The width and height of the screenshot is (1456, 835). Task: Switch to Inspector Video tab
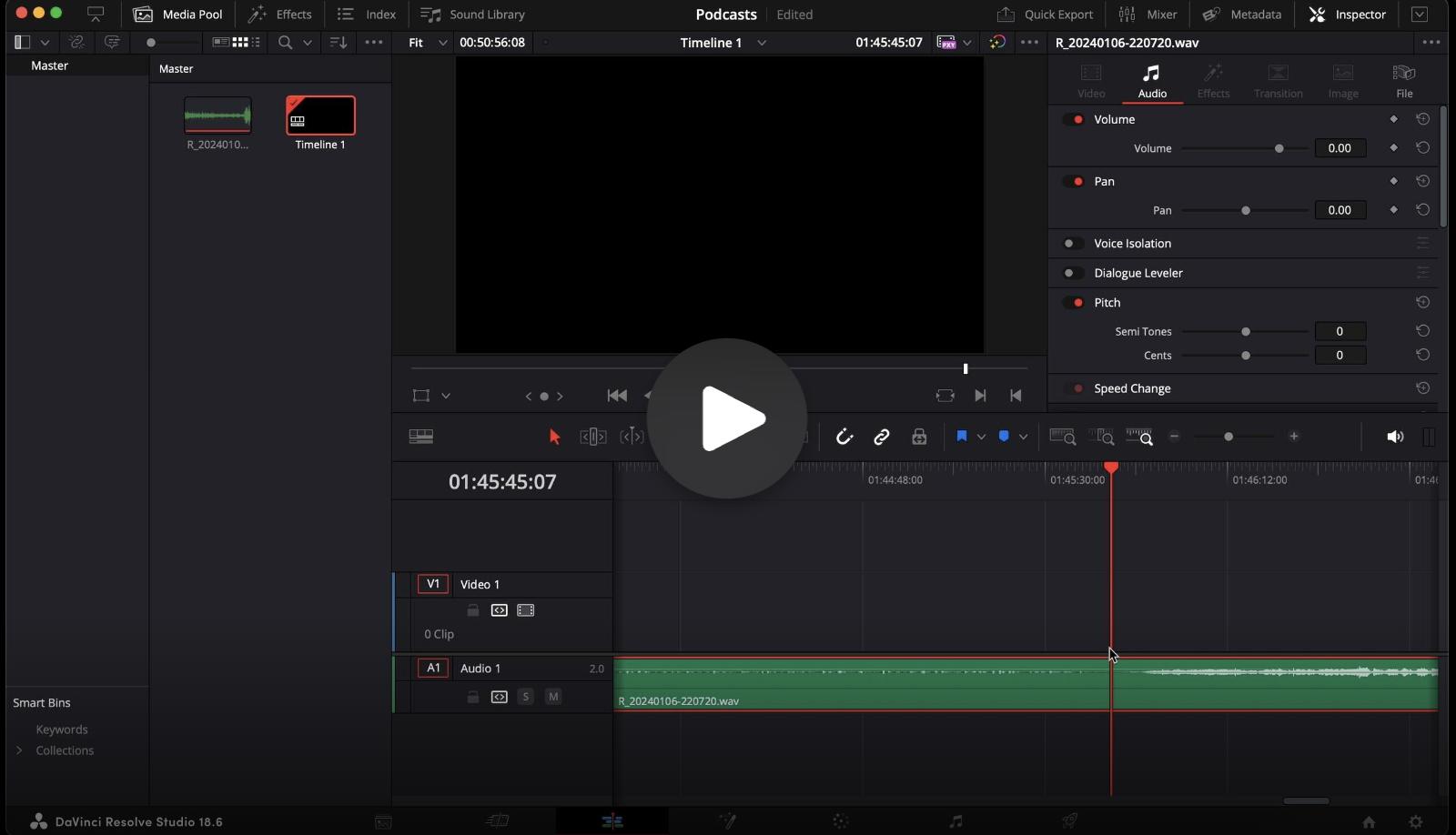1091,82
